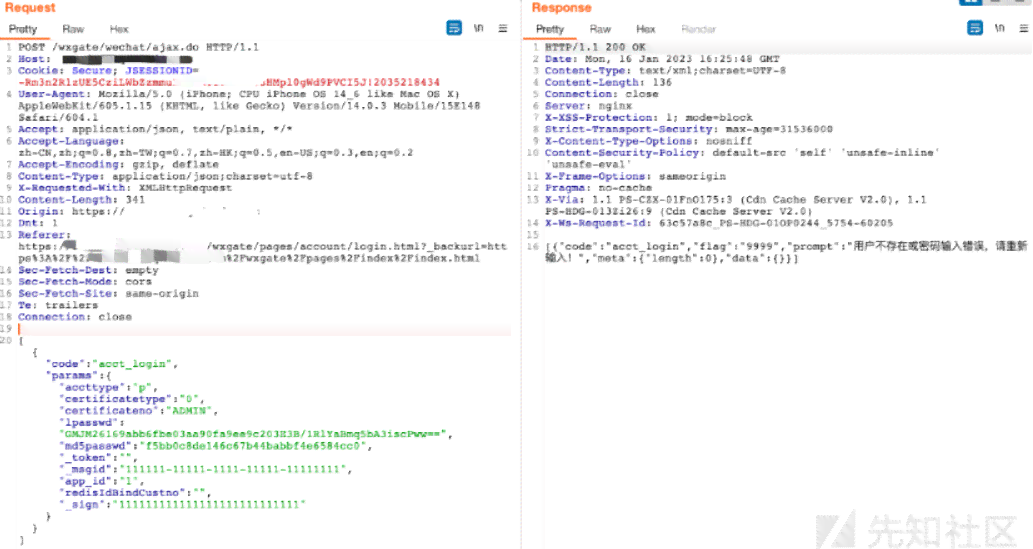Click the POST /wxgate/wechat/ajax.do request line

click(138, 47)
